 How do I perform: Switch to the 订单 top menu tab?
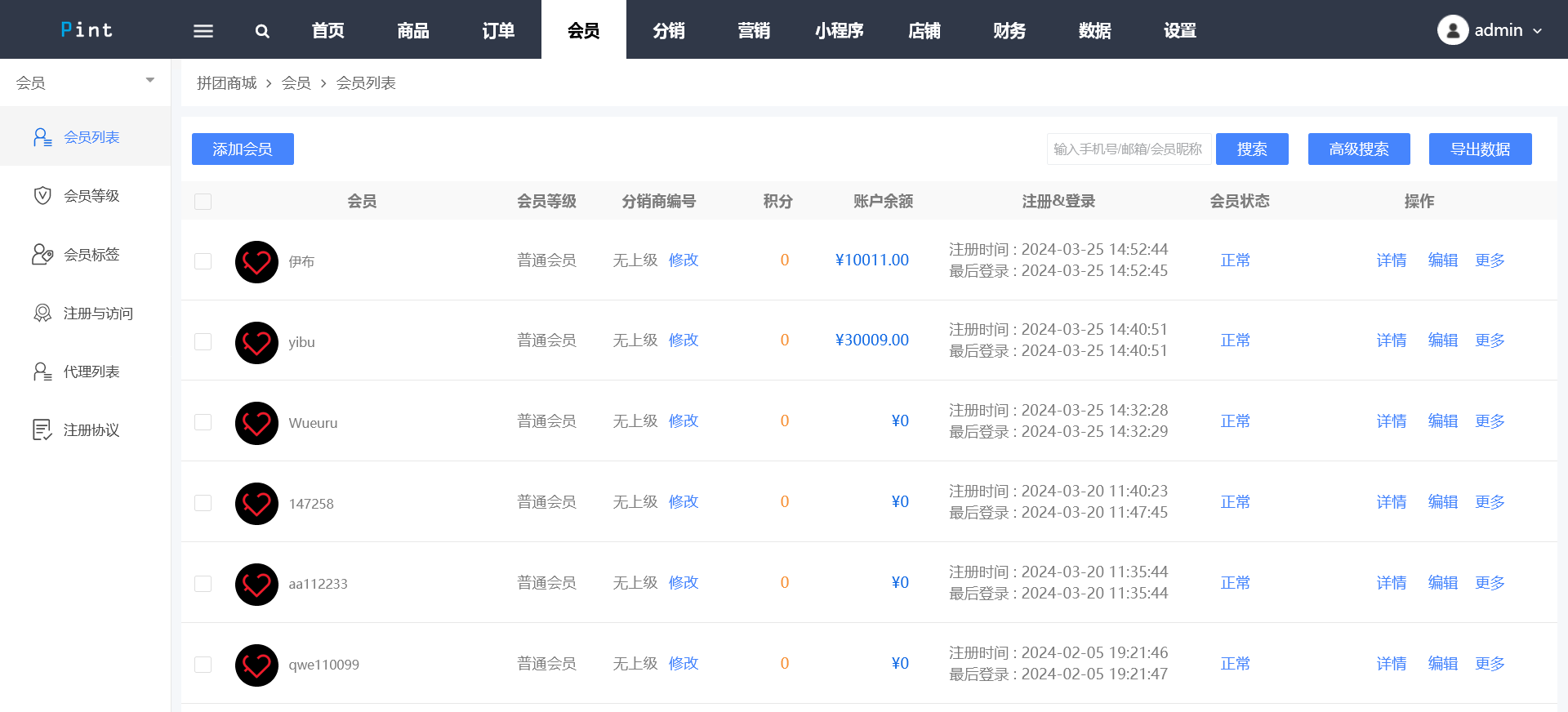click(x=498, y=31)
